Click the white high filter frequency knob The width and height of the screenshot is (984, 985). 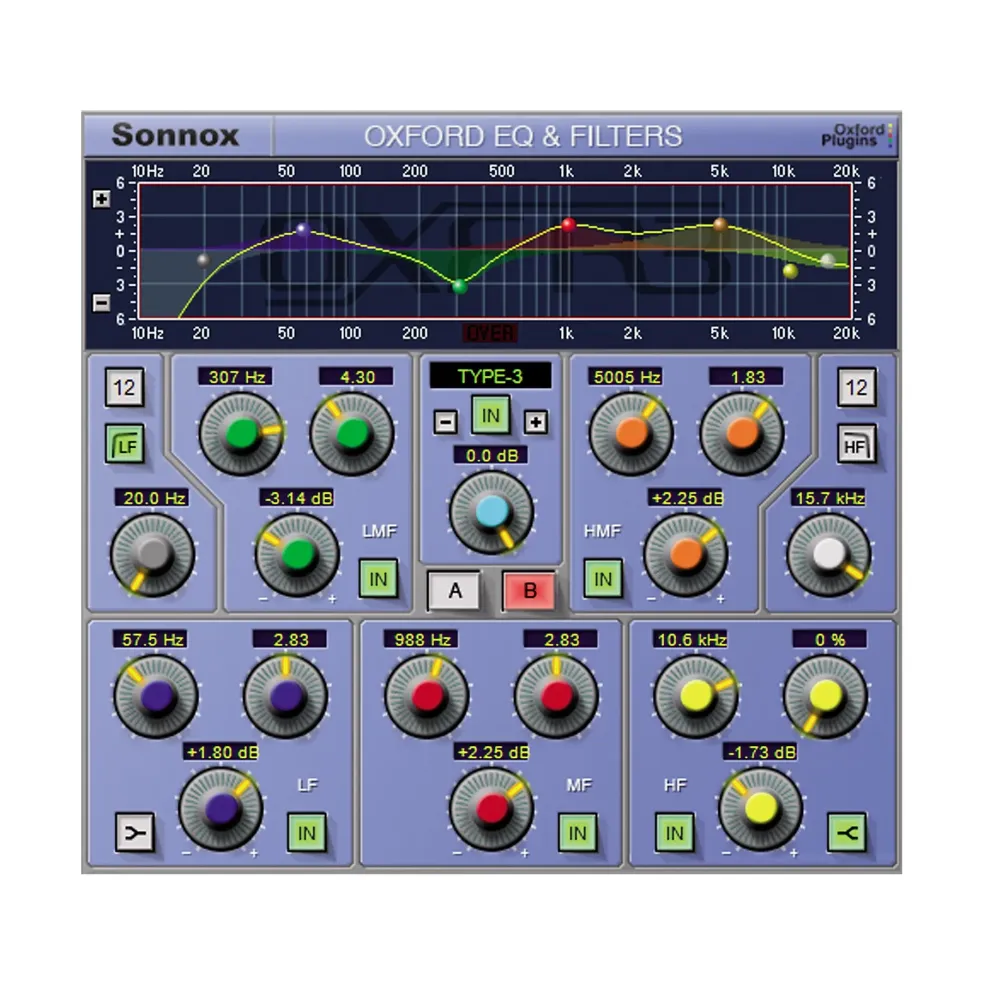click(829, 555)
